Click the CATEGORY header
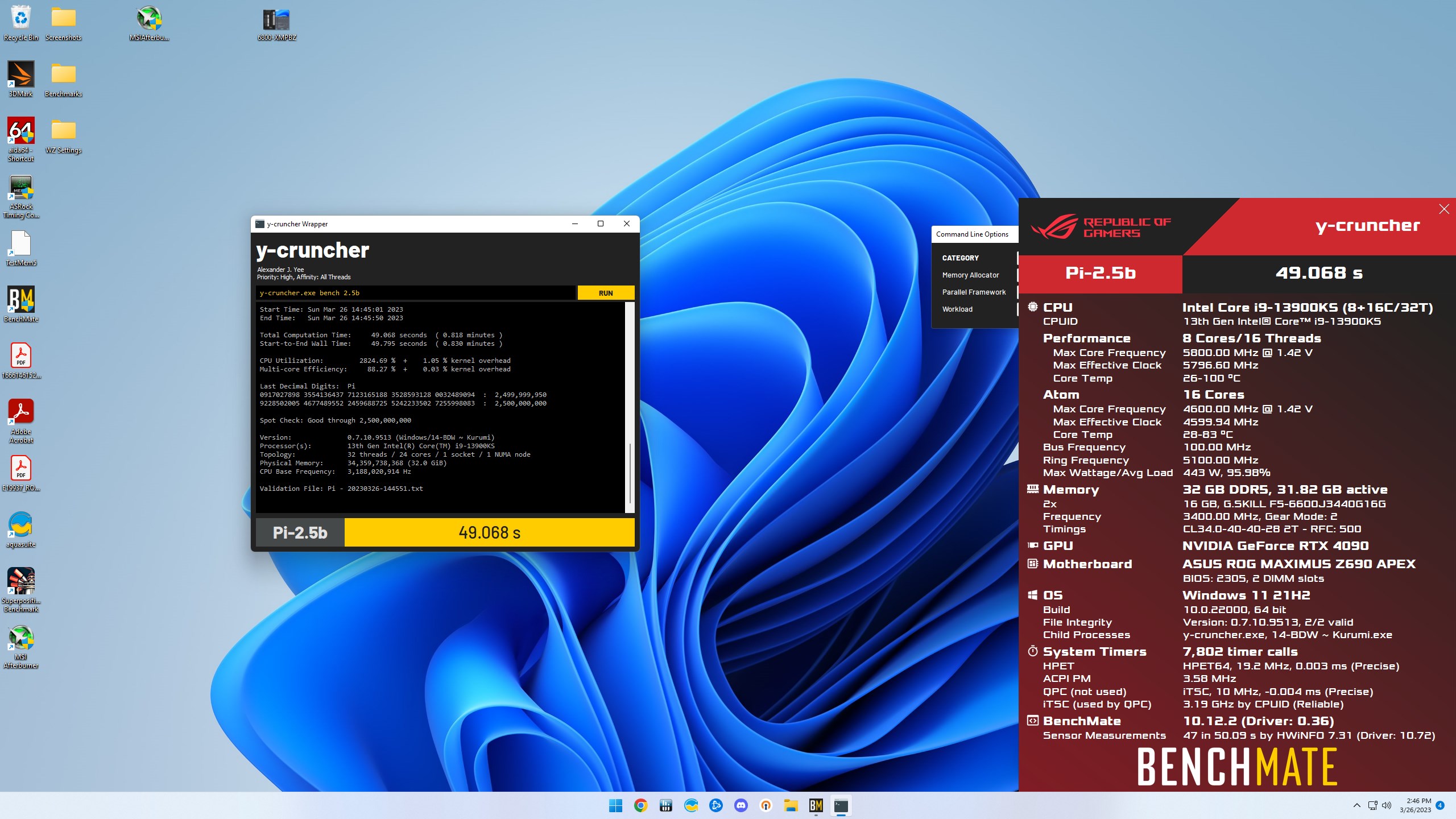The width and height of the screenshot is (1456, 819). [x=960, y=258]
